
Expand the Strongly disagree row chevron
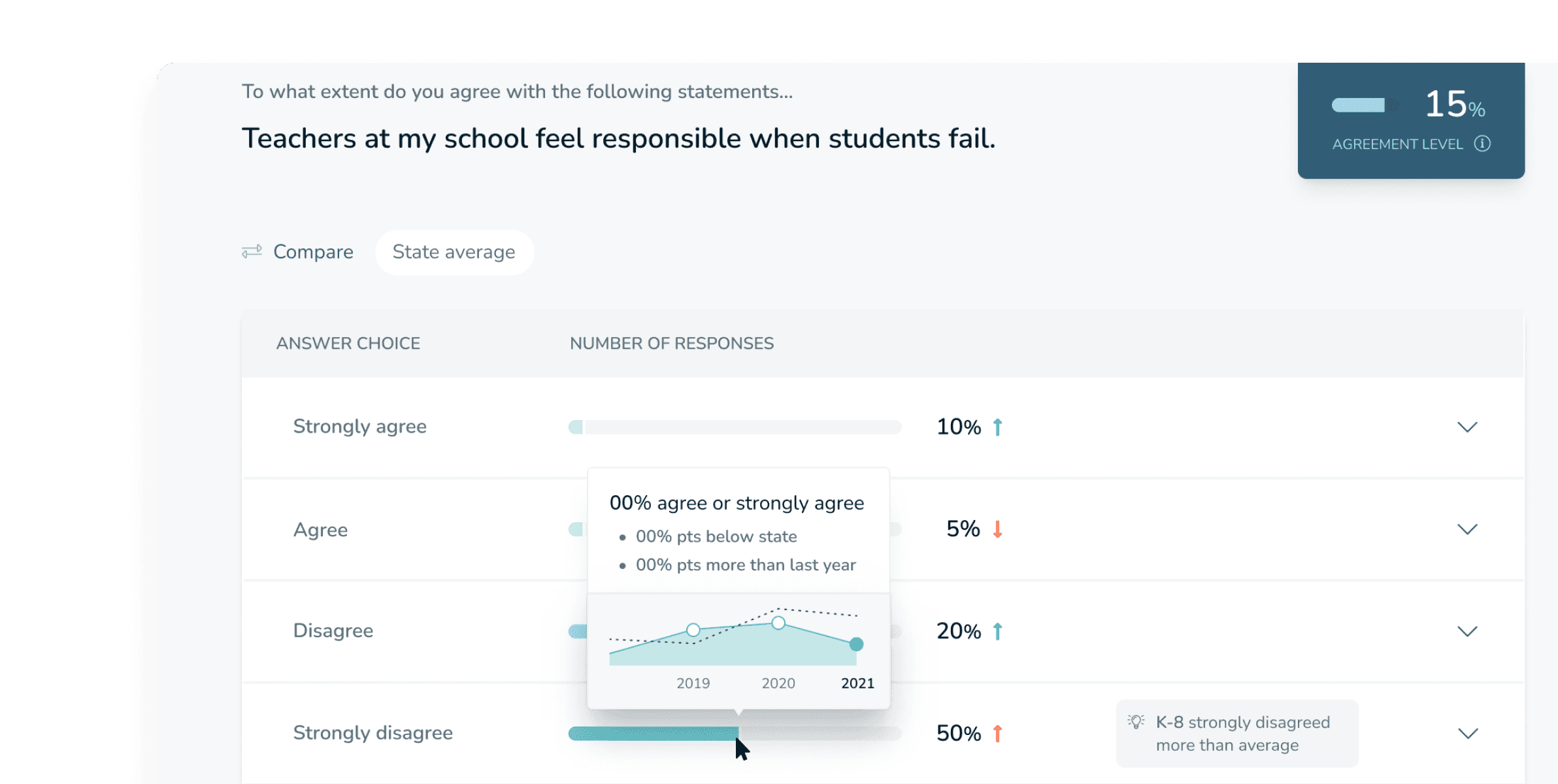coord(1468,734)
